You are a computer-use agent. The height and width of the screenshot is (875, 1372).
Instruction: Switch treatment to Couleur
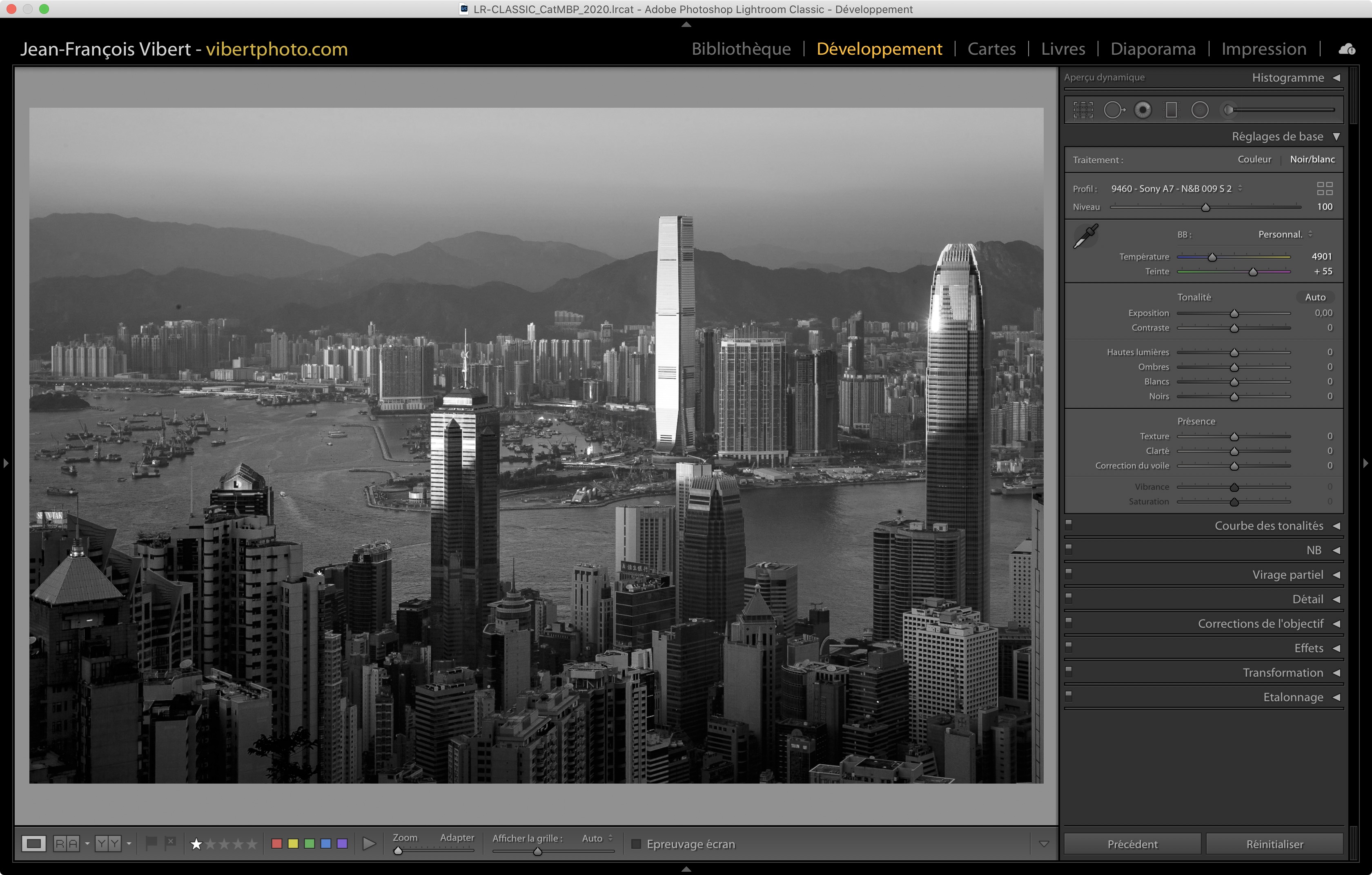point(1254,160)
